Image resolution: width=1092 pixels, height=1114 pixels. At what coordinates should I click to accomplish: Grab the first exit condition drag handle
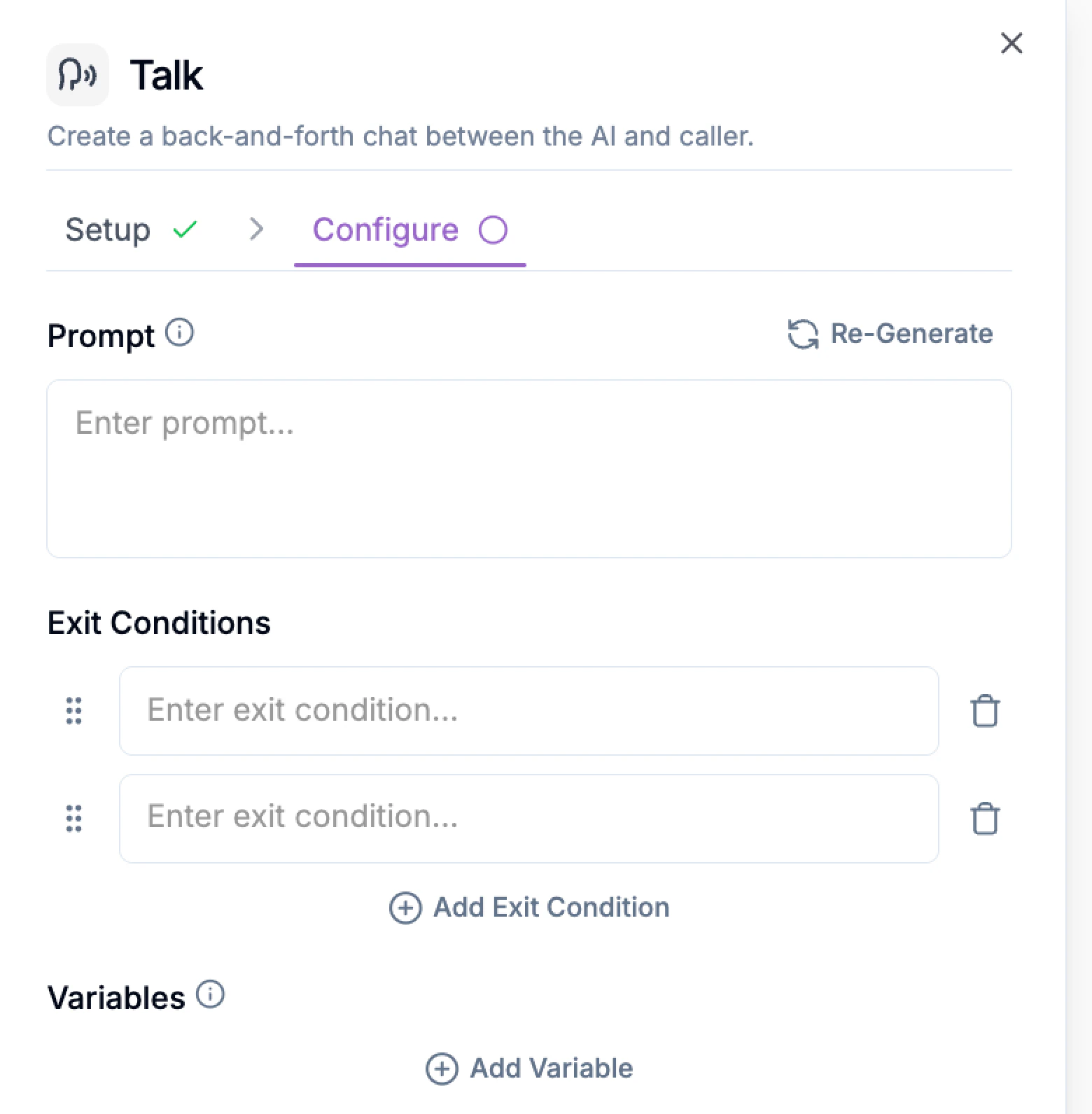[x=73, y=710]
